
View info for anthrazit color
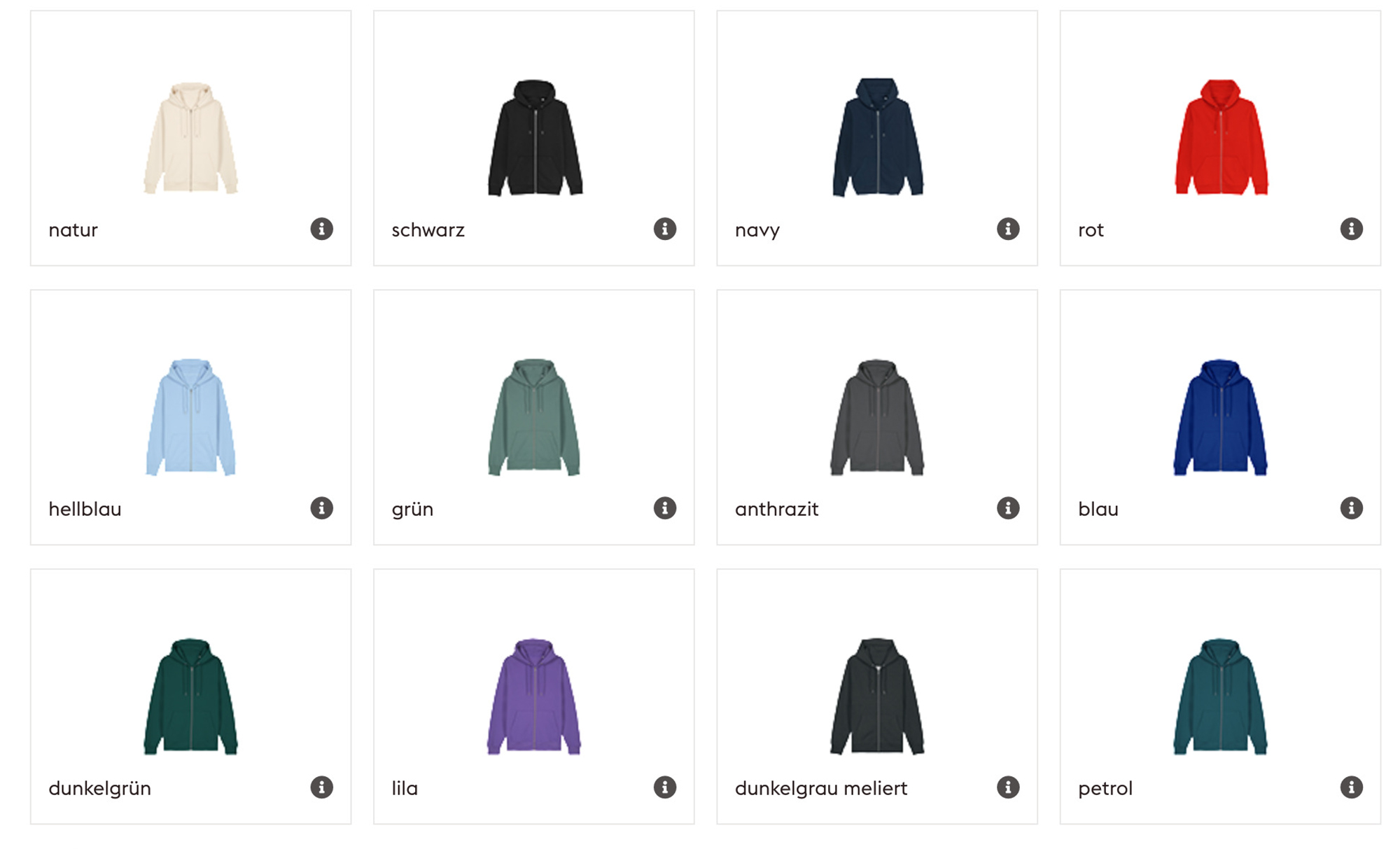(x=1007, y=508)
